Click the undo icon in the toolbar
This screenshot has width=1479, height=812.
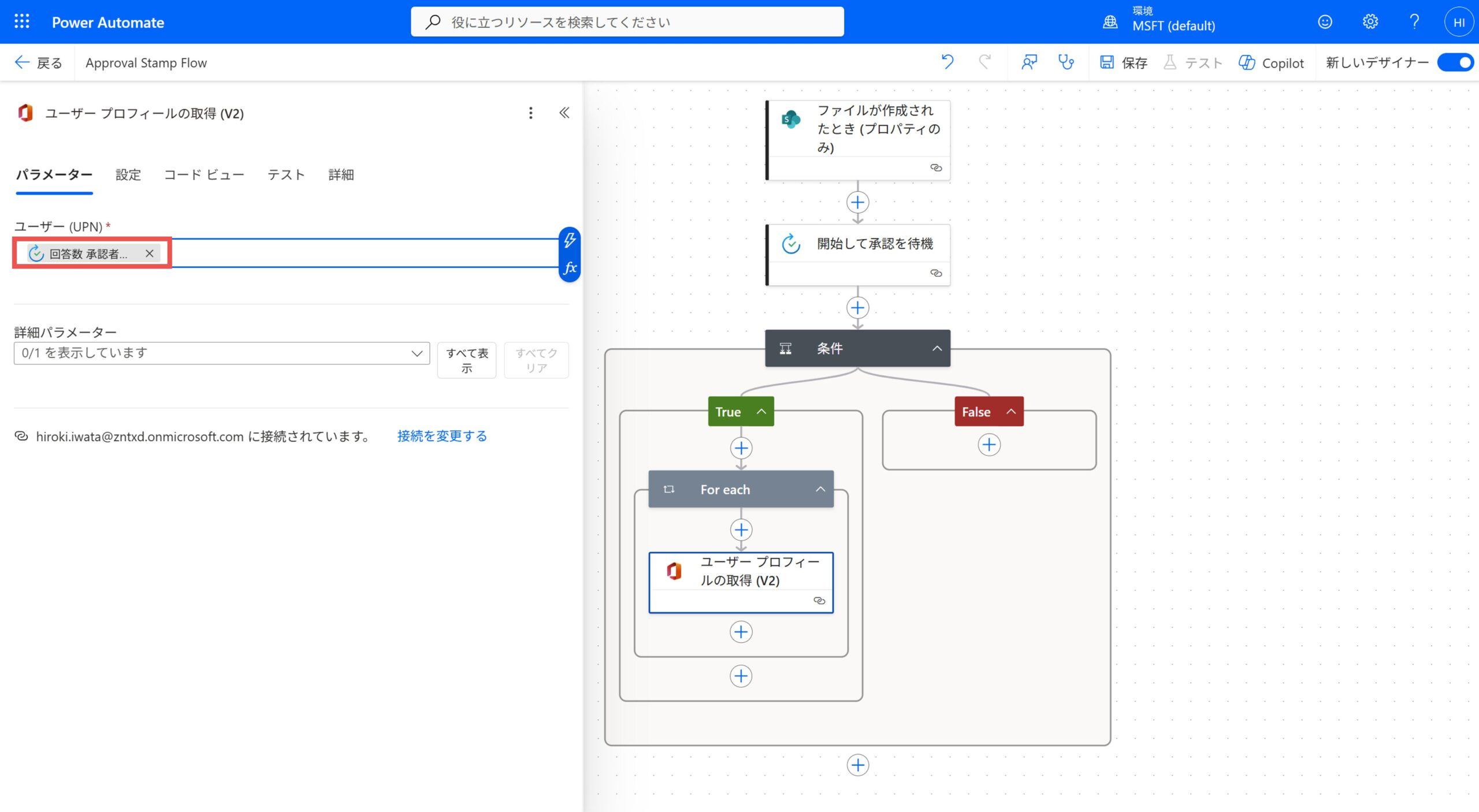(x=947, y=62)
